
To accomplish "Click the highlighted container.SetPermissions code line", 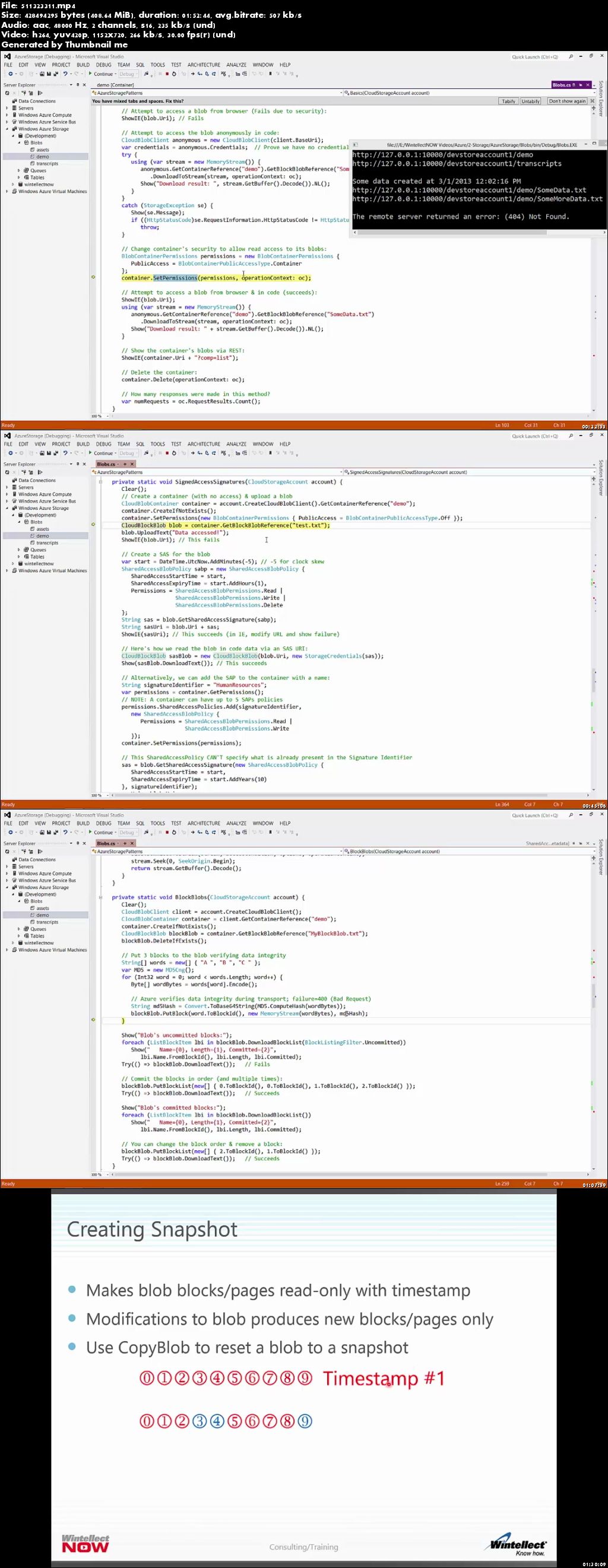I will click(216, 278).
